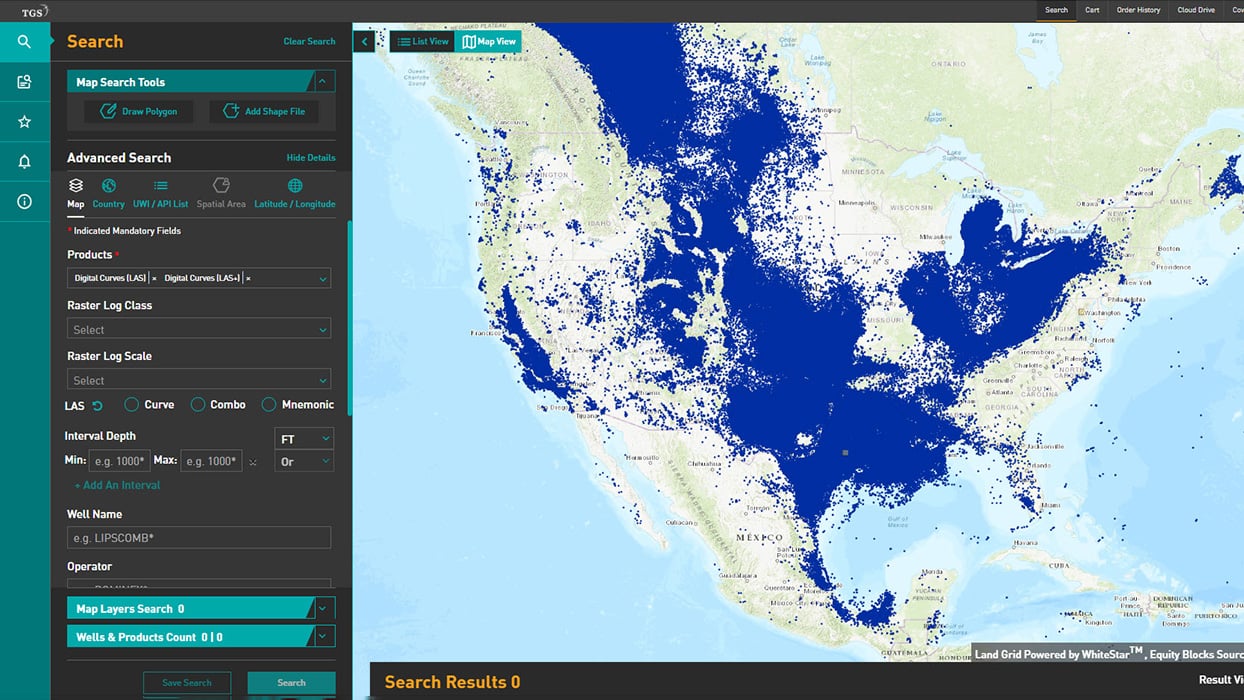Select the Combo radio button

point(198,405)
